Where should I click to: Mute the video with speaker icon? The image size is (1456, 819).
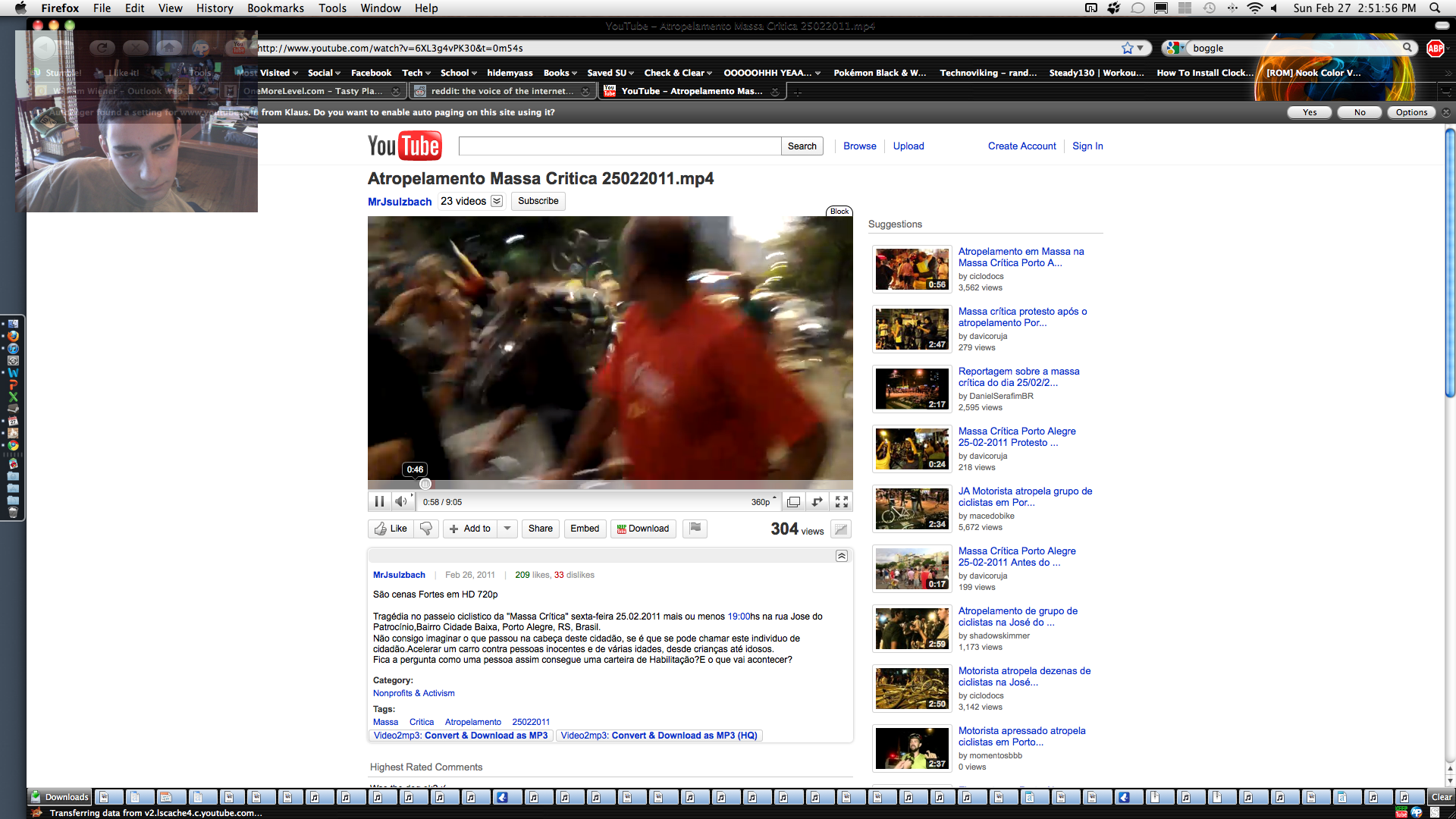400,501
